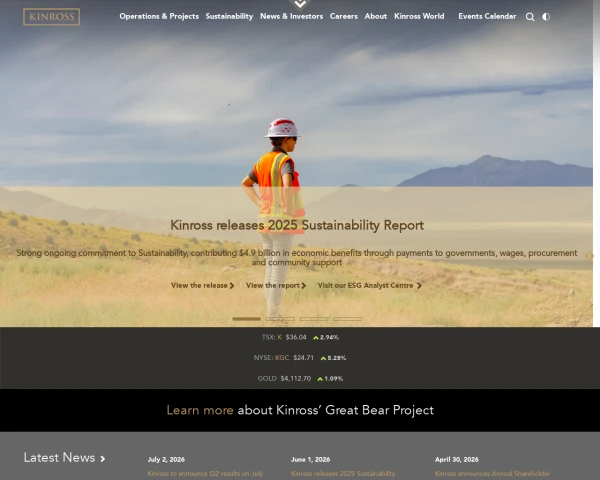Open the About menu

(376, 16)
